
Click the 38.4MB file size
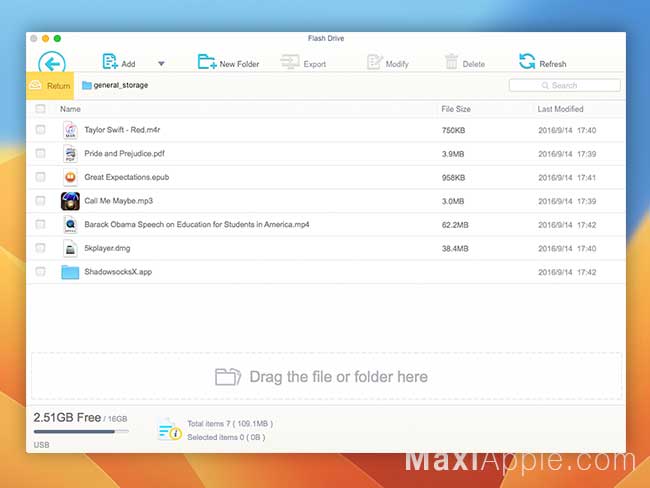point(455,248)
